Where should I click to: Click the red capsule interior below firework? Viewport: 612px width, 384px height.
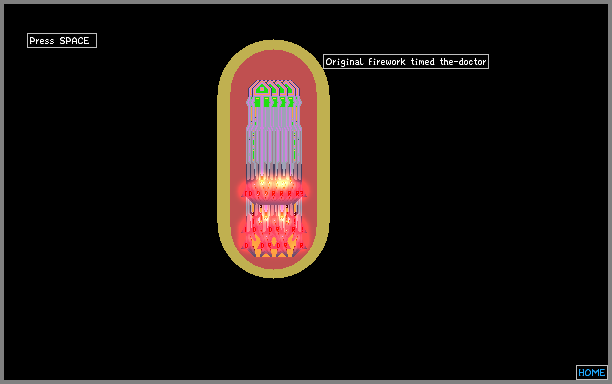tap(274, 263)
